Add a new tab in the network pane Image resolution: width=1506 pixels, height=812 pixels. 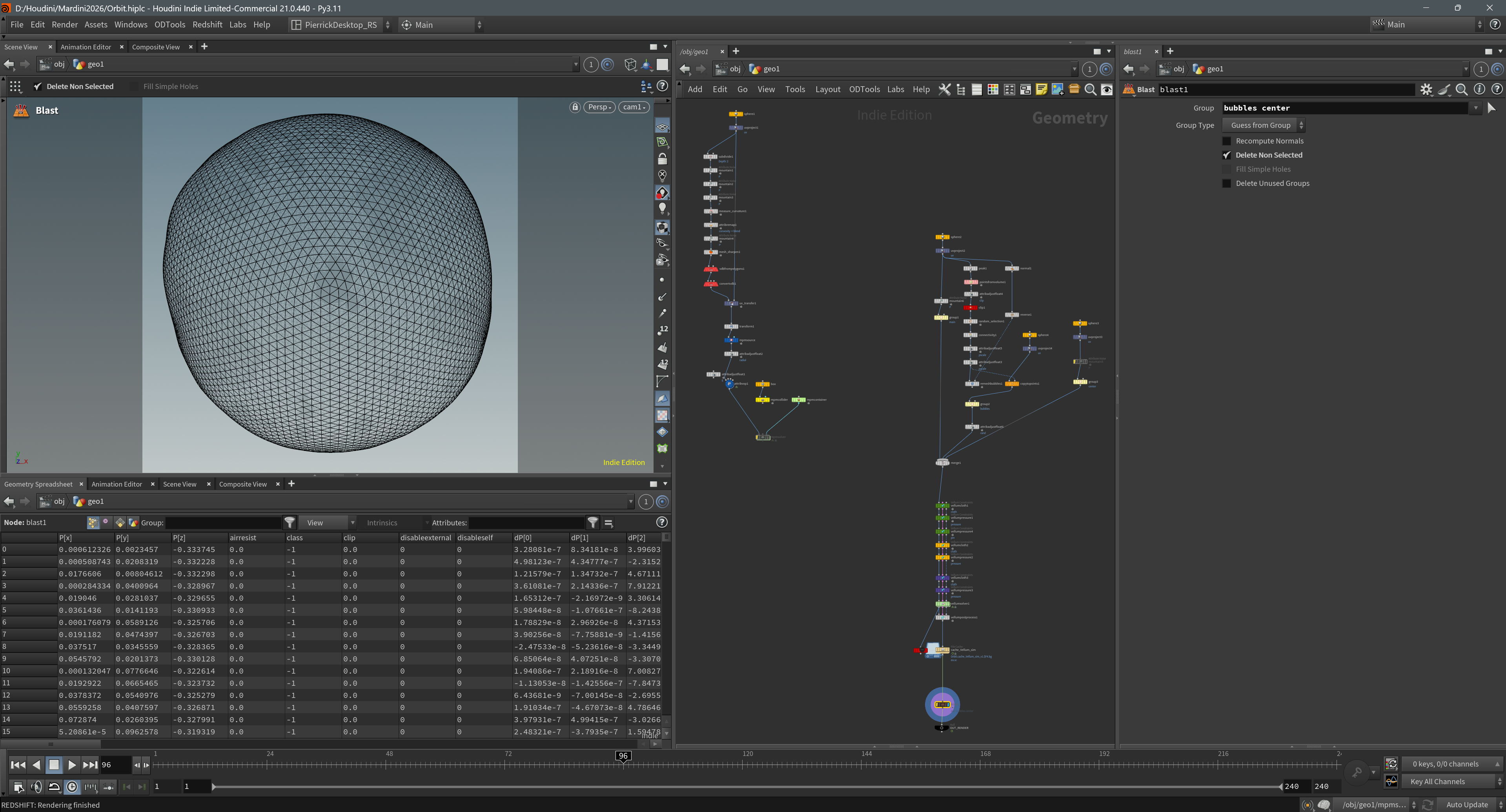pos(736,51)
